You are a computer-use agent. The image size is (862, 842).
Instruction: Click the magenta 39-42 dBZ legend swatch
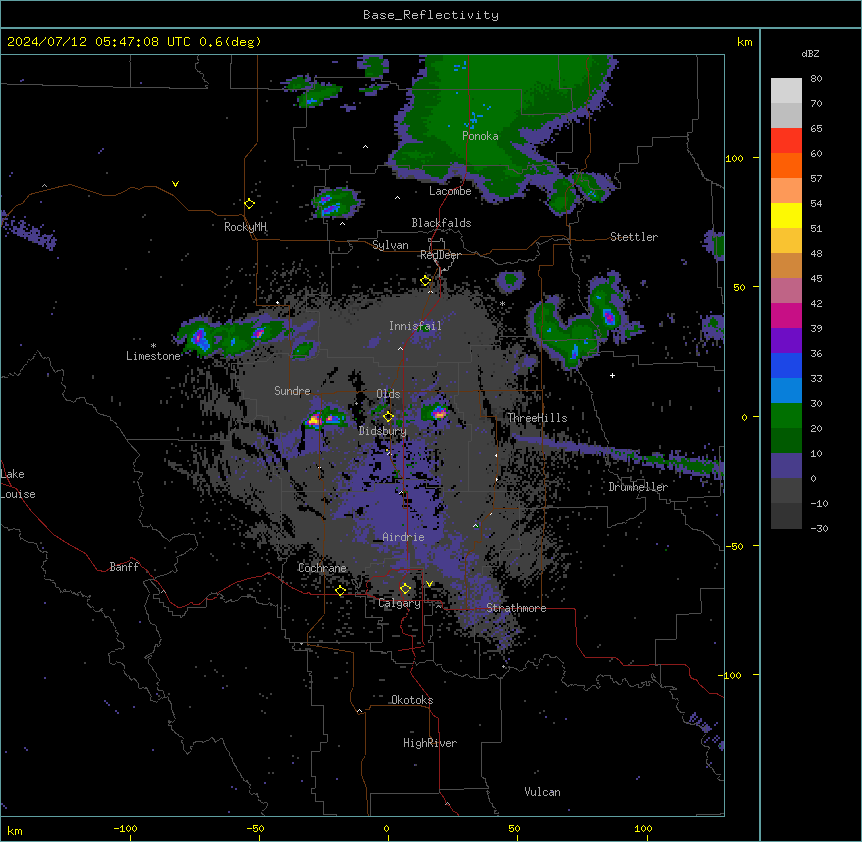pos(786,315)
